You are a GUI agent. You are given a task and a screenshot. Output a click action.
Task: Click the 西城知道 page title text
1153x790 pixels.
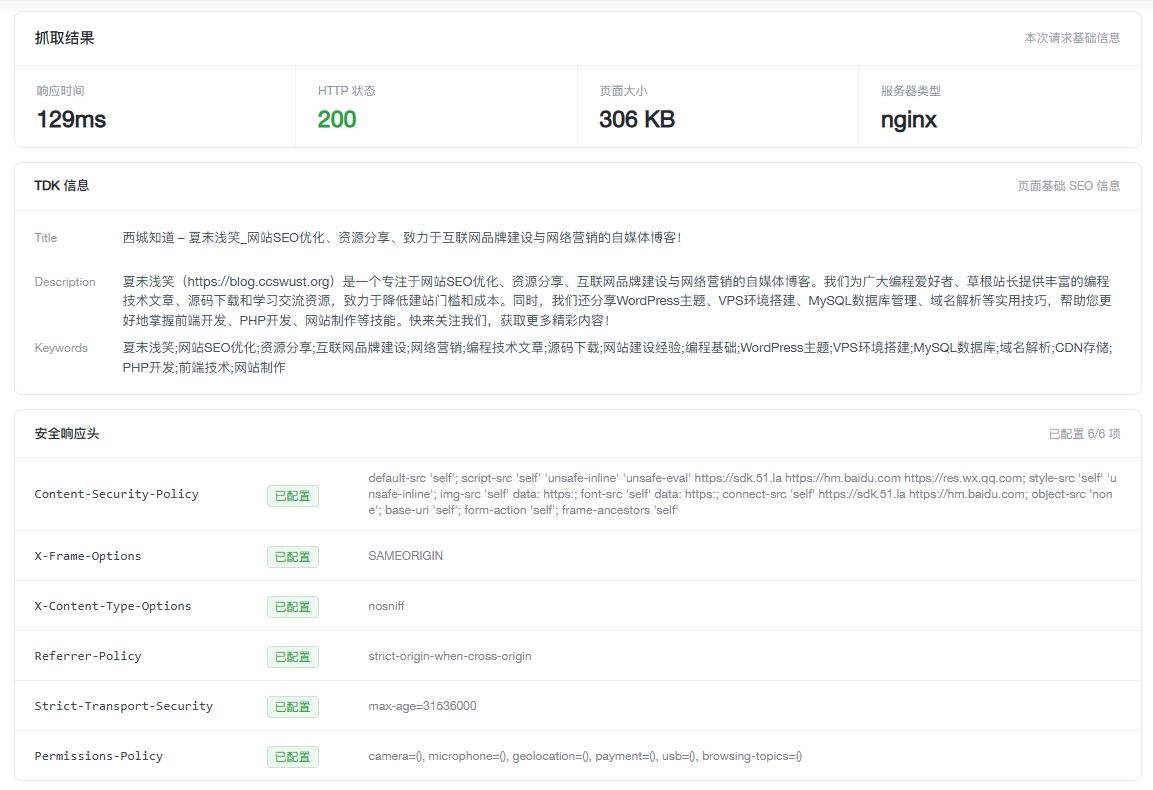coord(402,238)
